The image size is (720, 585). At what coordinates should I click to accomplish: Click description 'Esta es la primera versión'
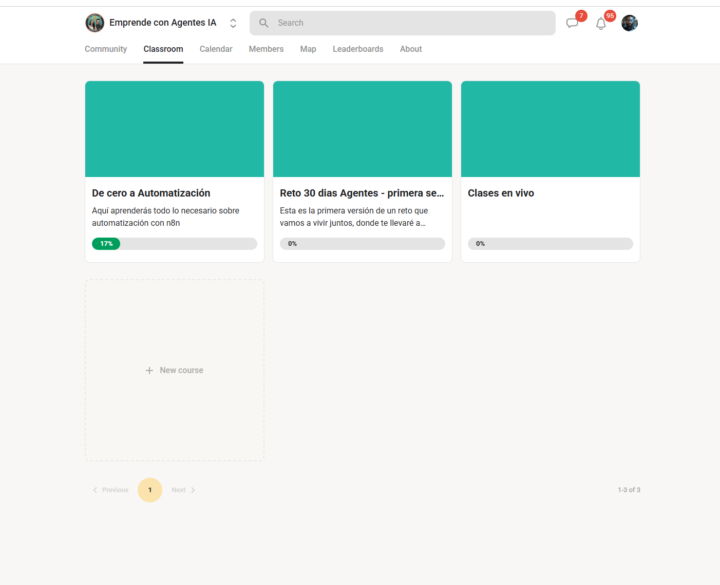354,217
